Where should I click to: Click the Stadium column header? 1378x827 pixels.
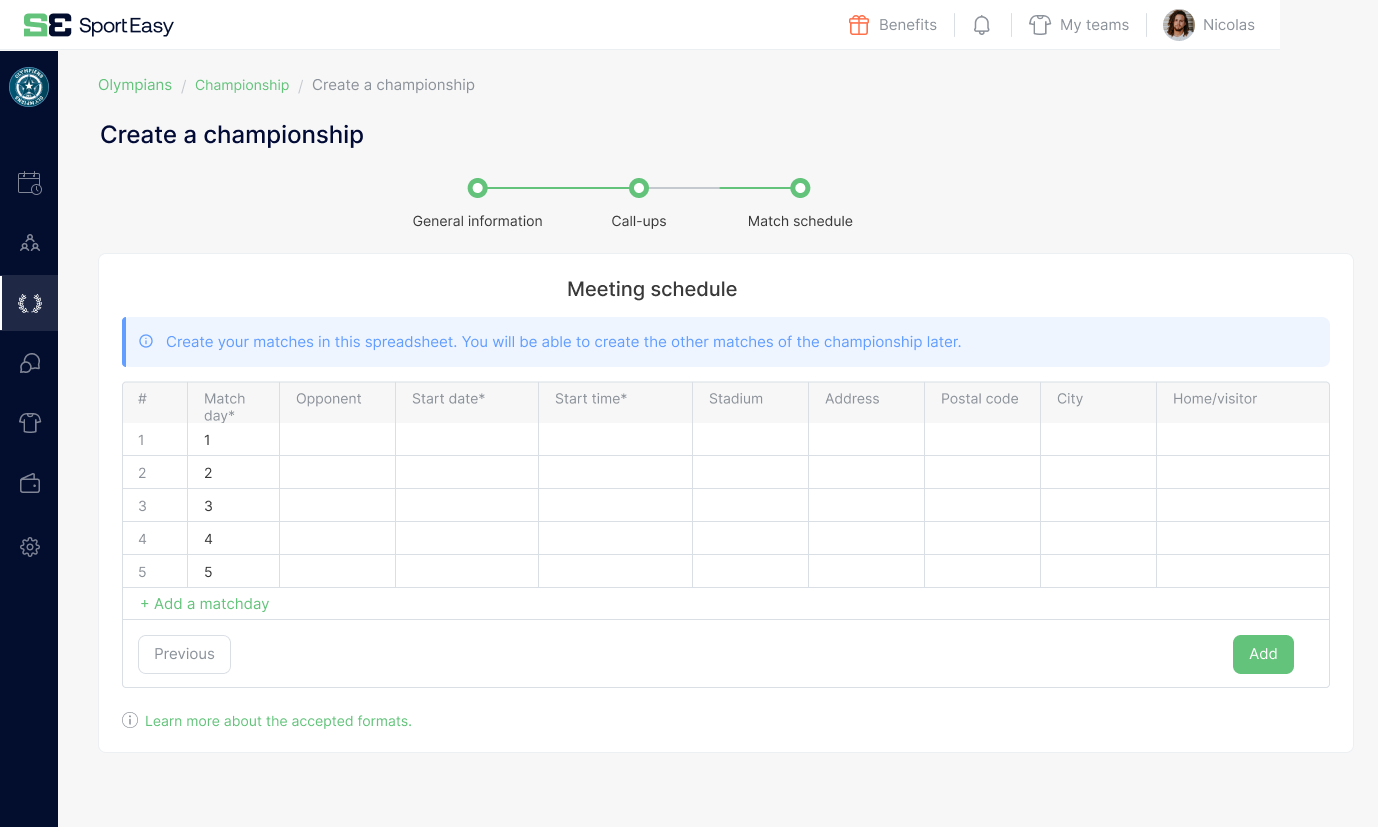[750, 403]
